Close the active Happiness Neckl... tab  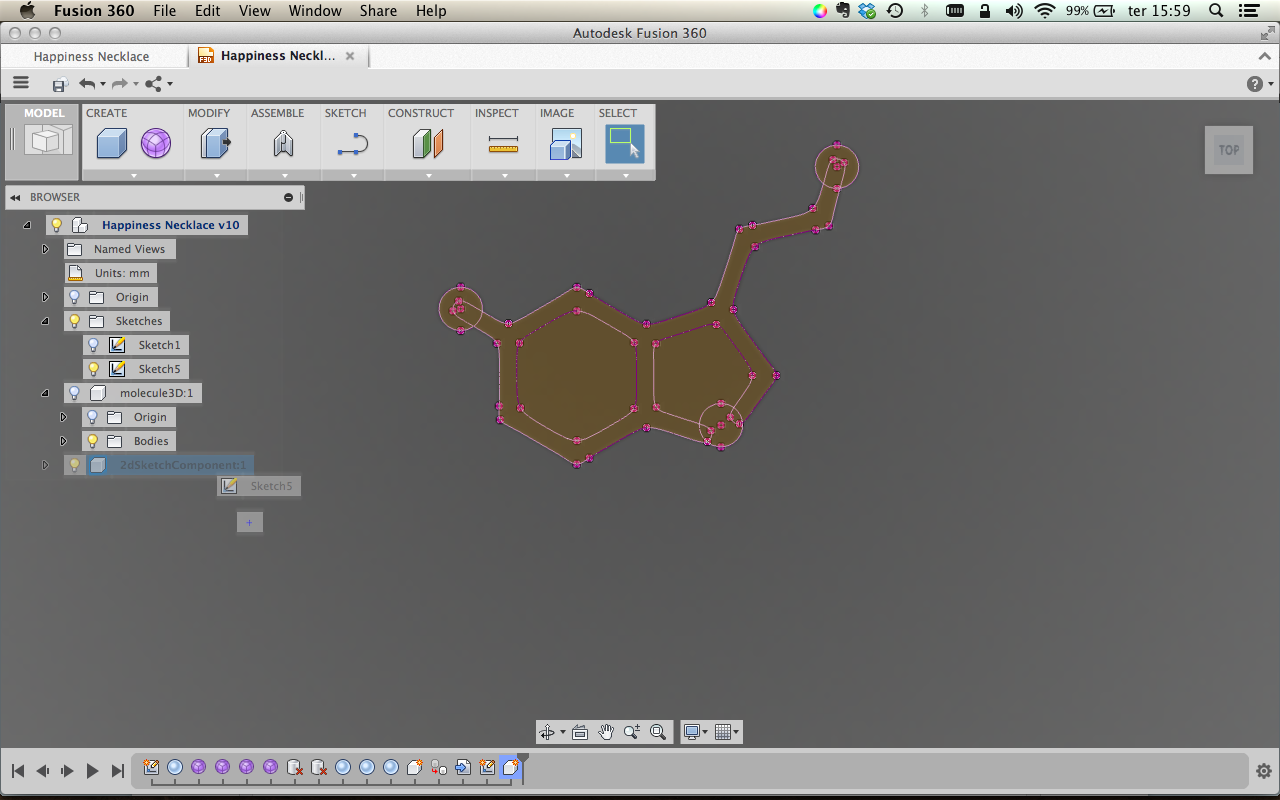(x=350, y=56)
